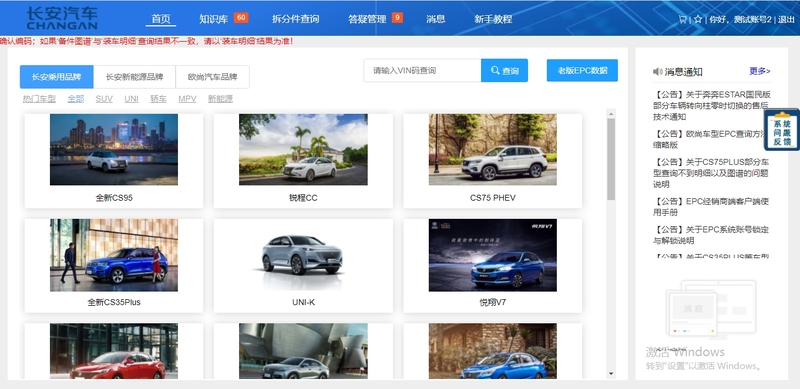Screen dimensions: 800x389
Task: Filter by 新能源 category
Action: [x=220, y=99]
